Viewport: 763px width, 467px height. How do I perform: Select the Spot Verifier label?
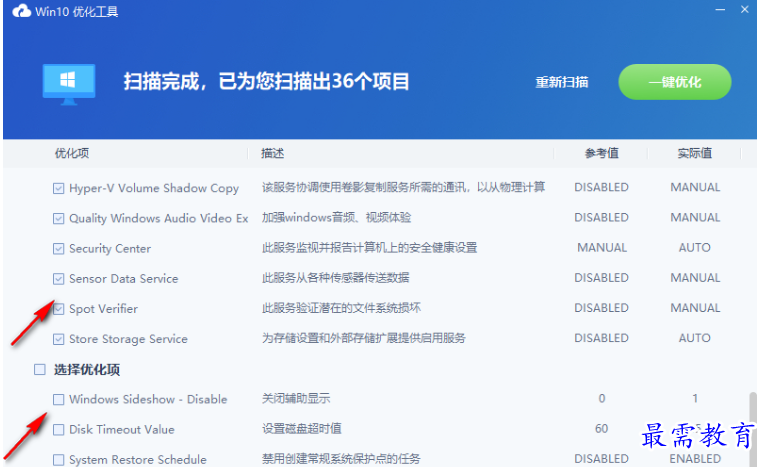click(103, 309)
